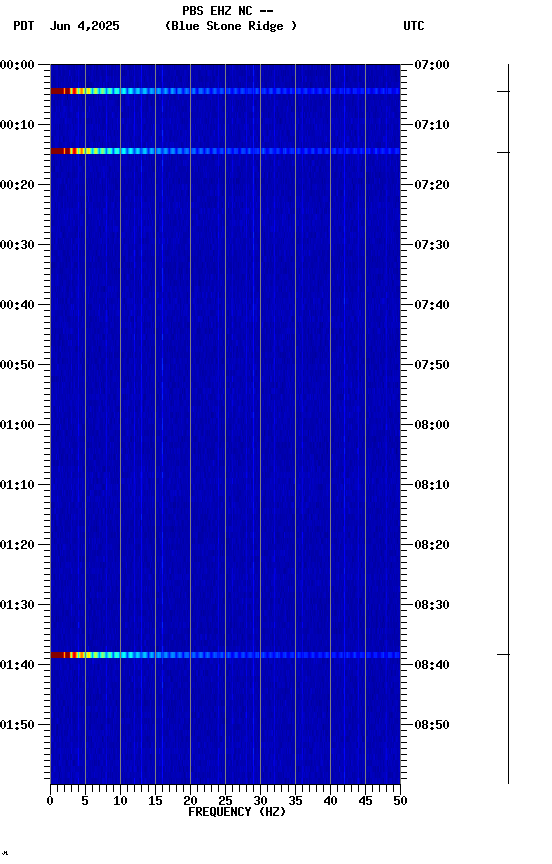Viewport: 552px width, 864px height.
Task: Click the 40 Hz frequency axis label
Action: coord(330,801)
